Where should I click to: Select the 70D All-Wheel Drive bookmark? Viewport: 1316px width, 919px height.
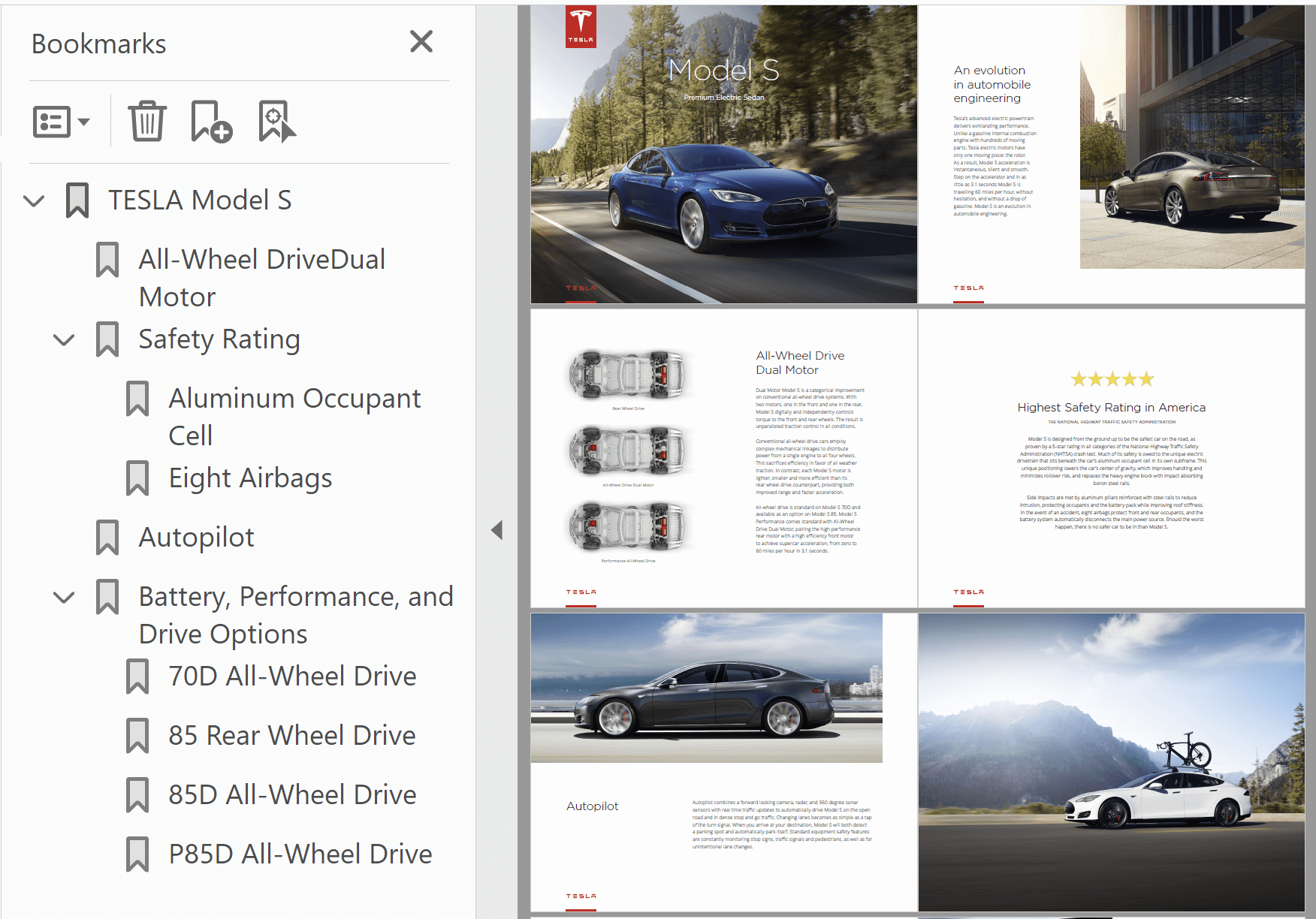pyautogui.click(x=292, y=676)
